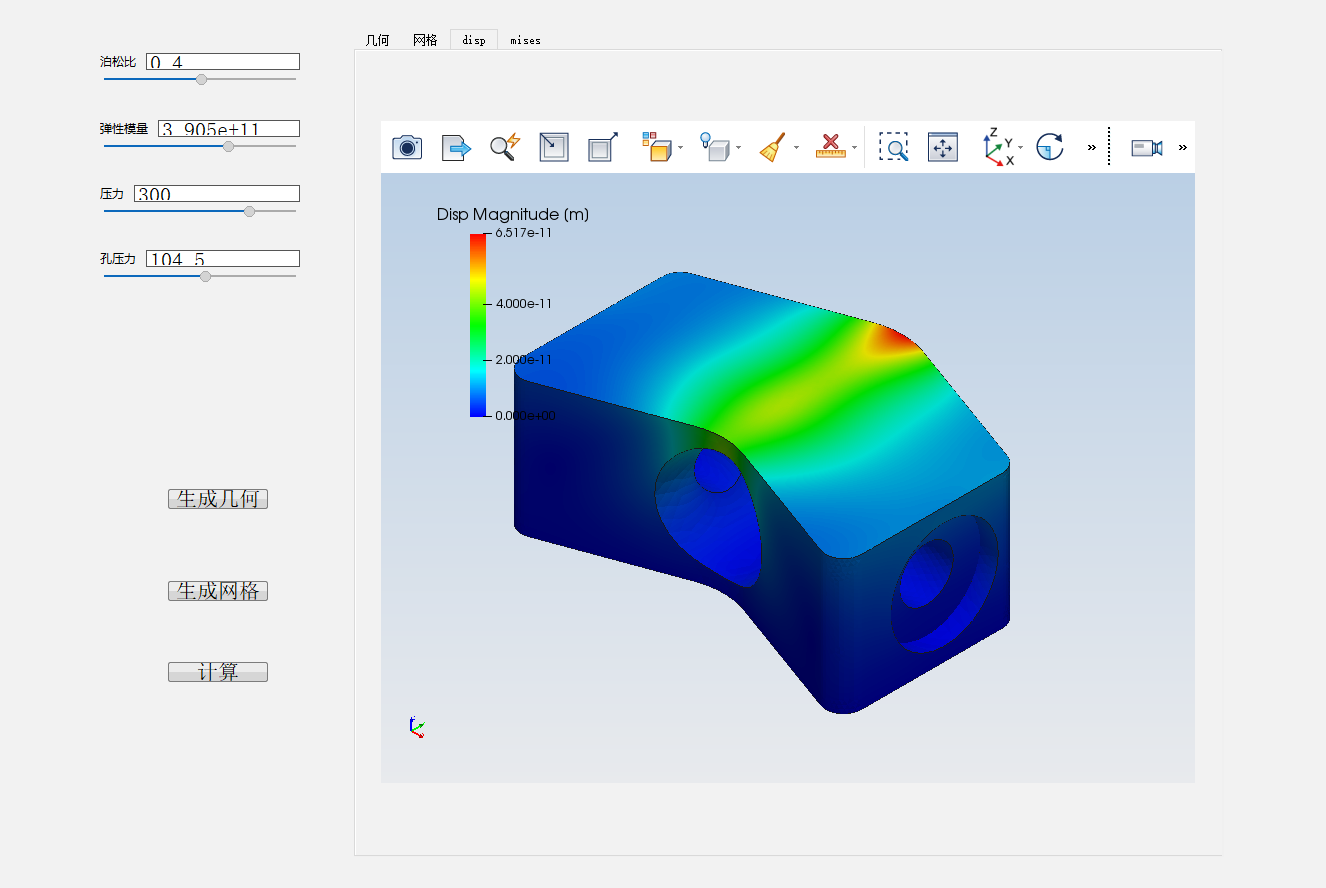
Task: Switch to the 几何 tab
Action: 378,40
